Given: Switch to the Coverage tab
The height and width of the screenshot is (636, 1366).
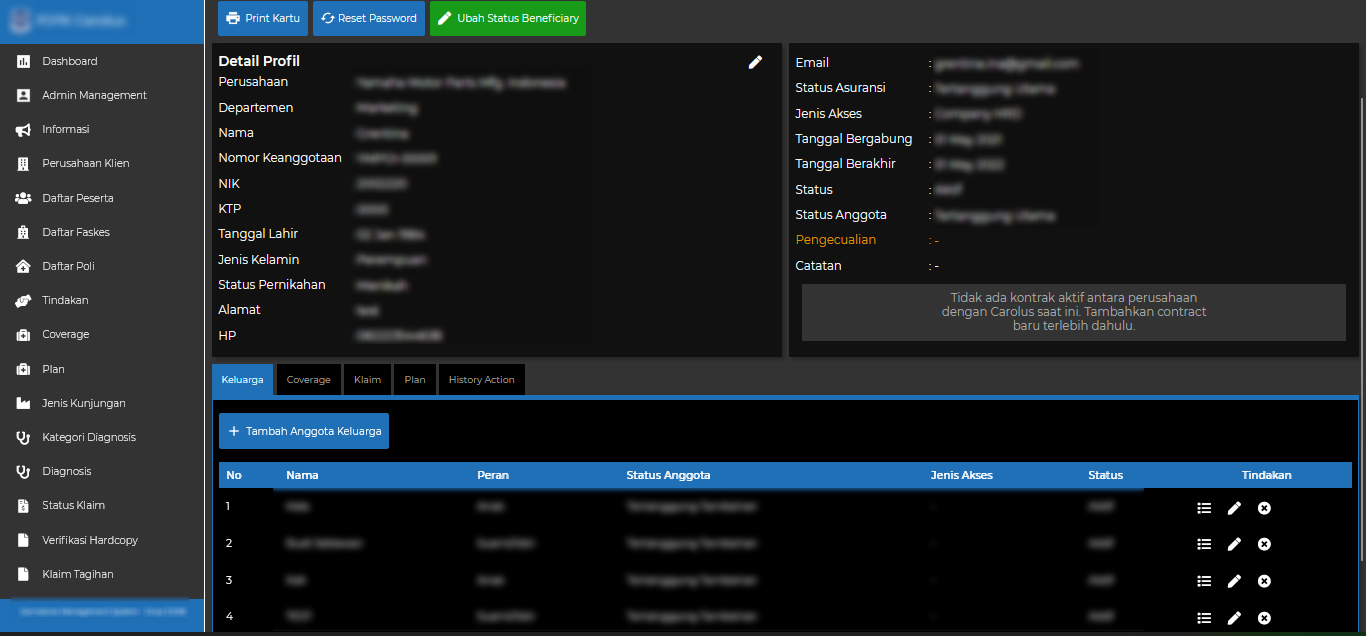Looking at the screenshot, I should [x=308, y=380].
